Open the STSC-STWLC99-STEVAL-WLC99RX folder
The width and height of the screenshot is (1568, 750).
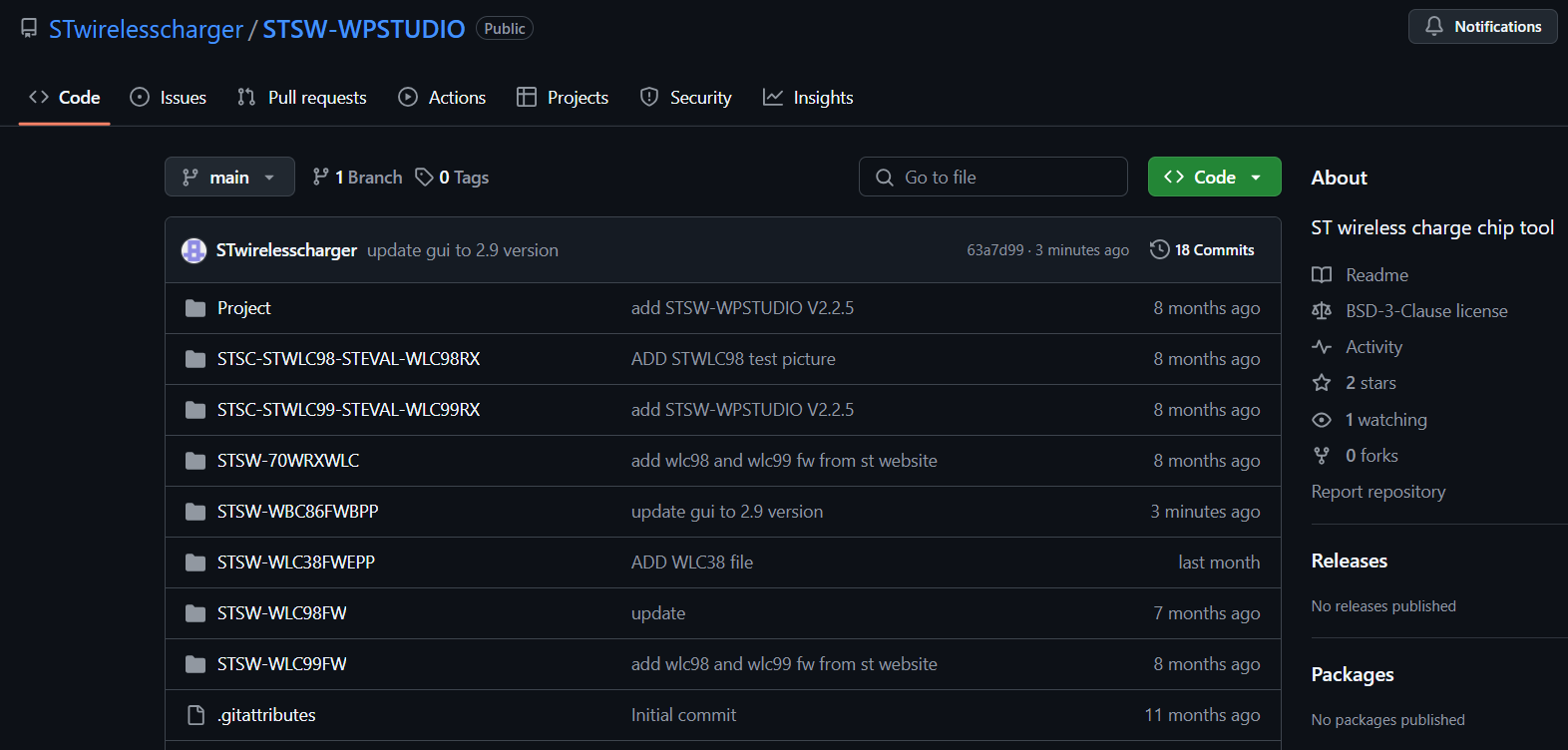pyautogui.click(x=349, y=410)
